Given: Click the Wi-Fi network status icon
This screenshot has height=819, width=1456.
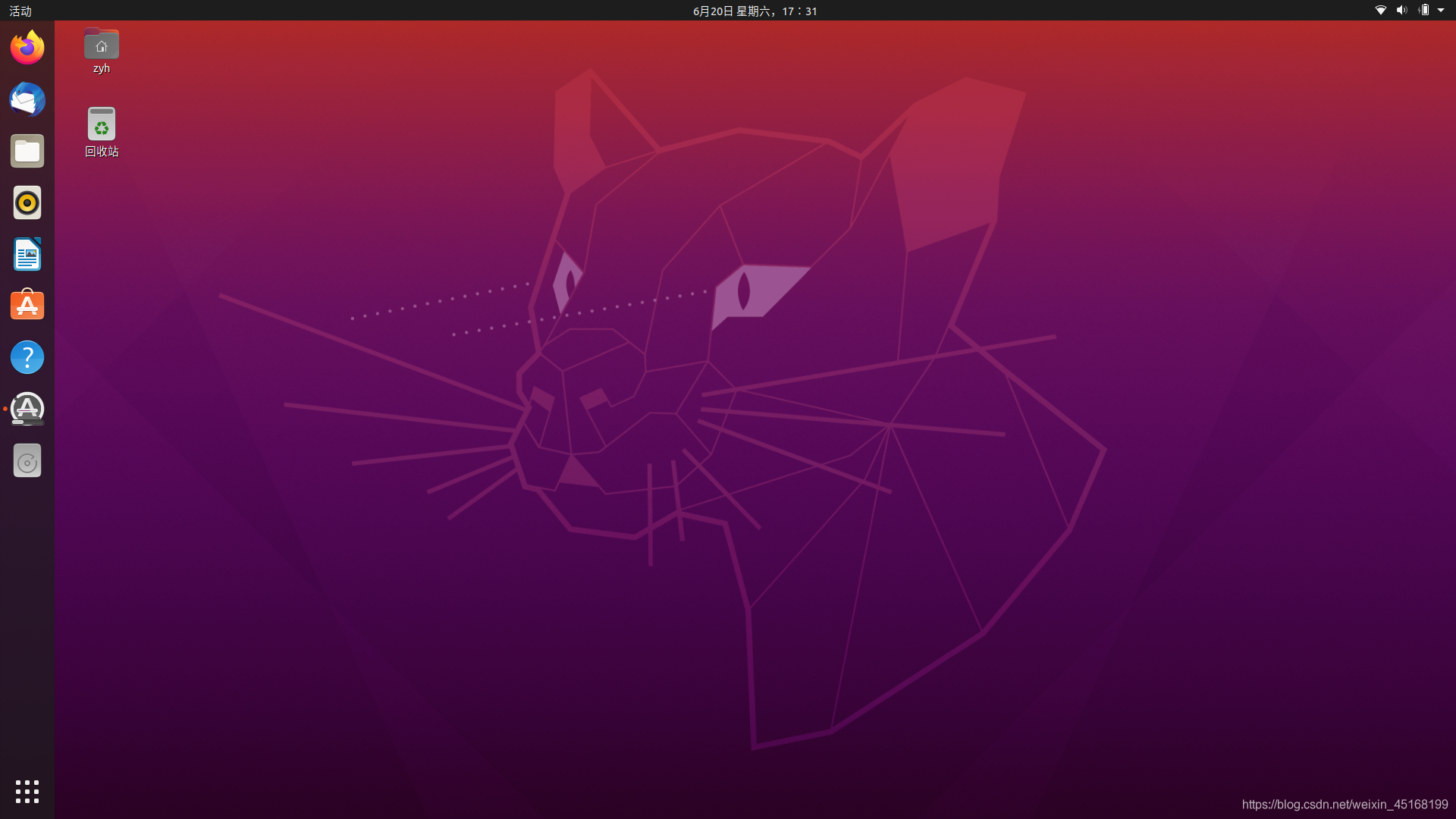Looking at the screenshot, I should tap(1381, 11).
